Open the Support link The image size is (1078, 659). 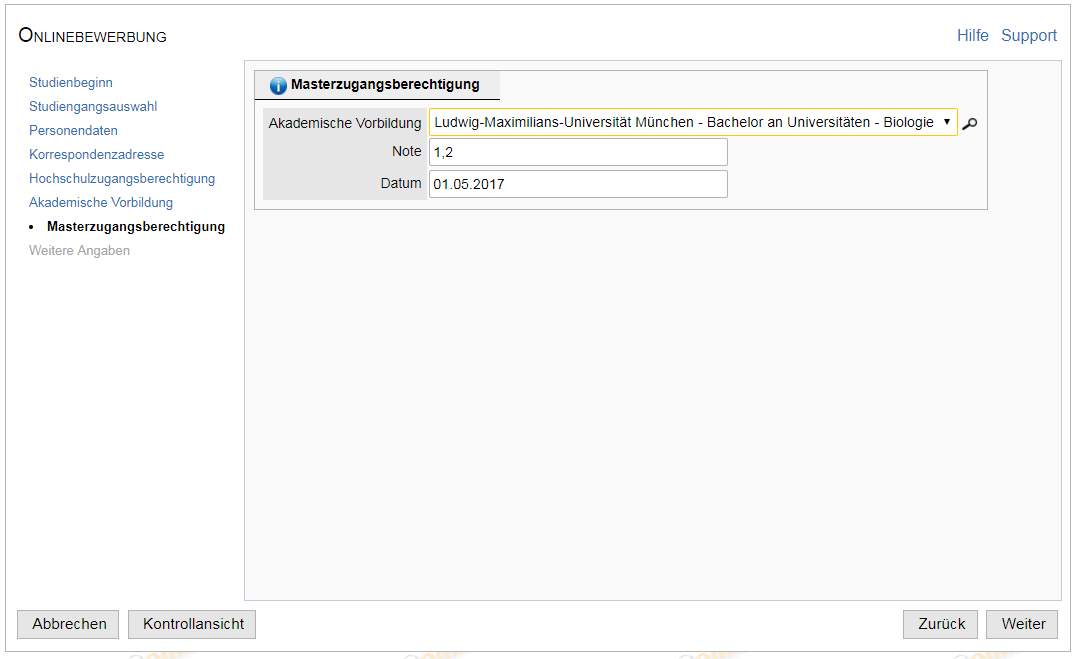1028,35
